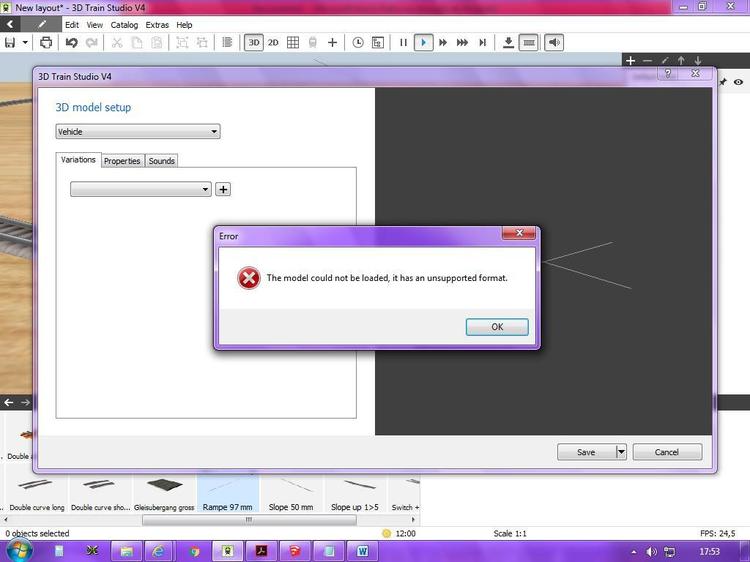Click the help question mark button
This screenshot has width=750, height=562.
click(668, 74)
